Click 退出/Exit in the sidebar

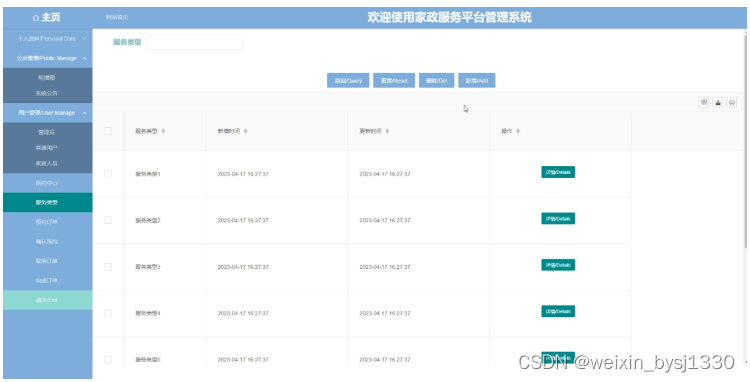tap(47, 300)
